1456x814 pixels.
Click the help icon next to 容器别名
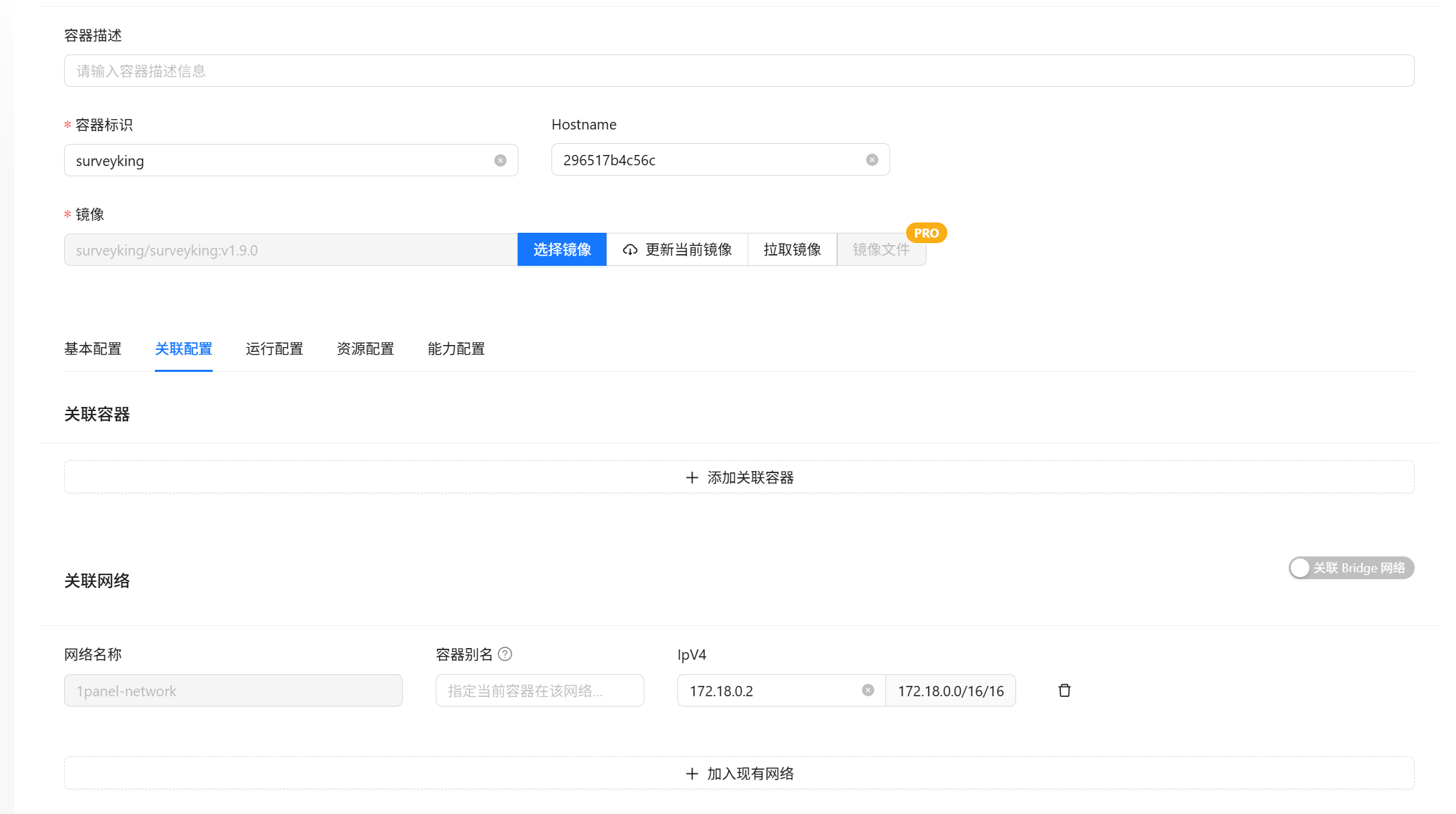(x=505, y=654)
